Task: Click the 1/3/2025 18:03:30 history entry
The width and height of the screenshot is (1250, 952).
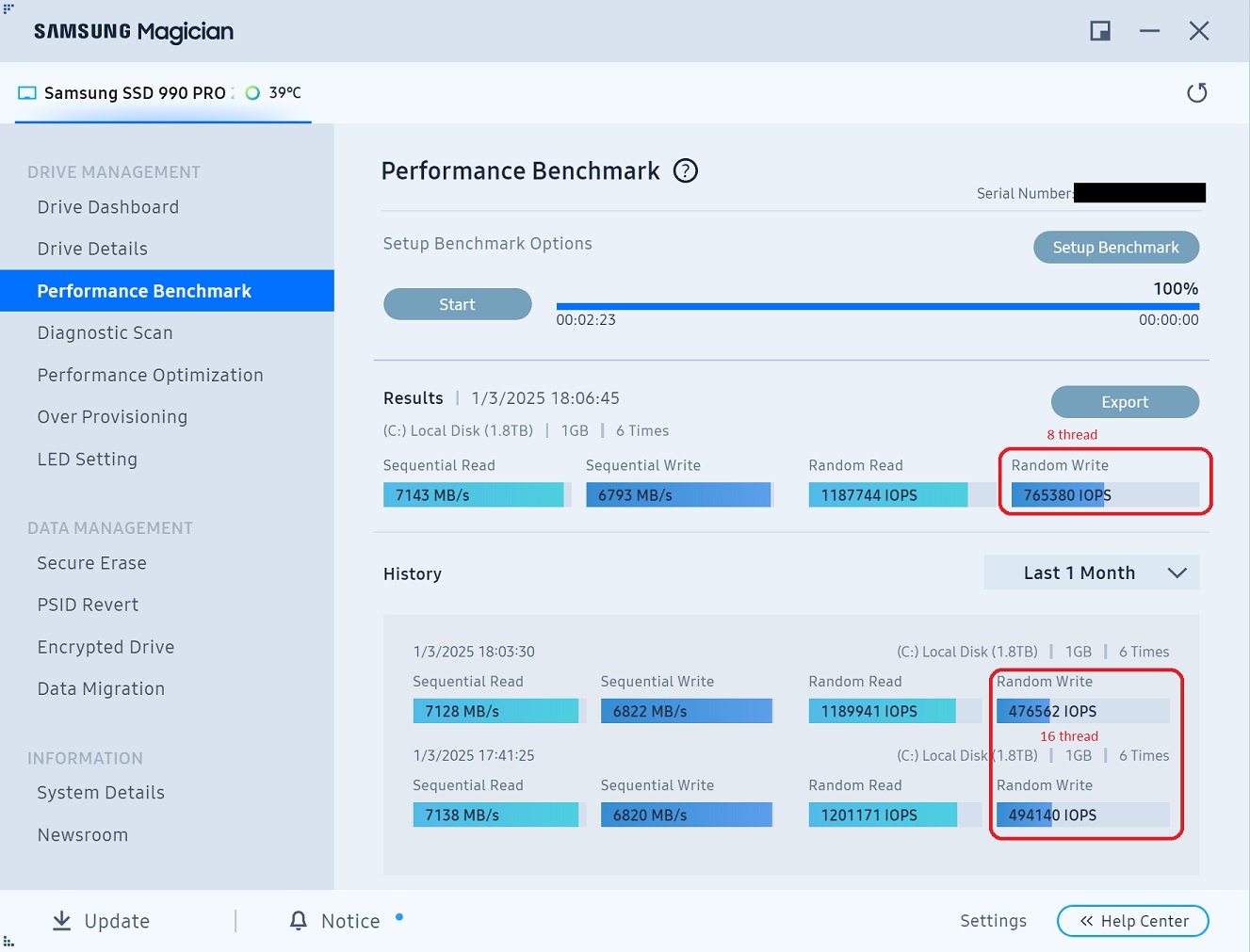Action: pos(474,652)
